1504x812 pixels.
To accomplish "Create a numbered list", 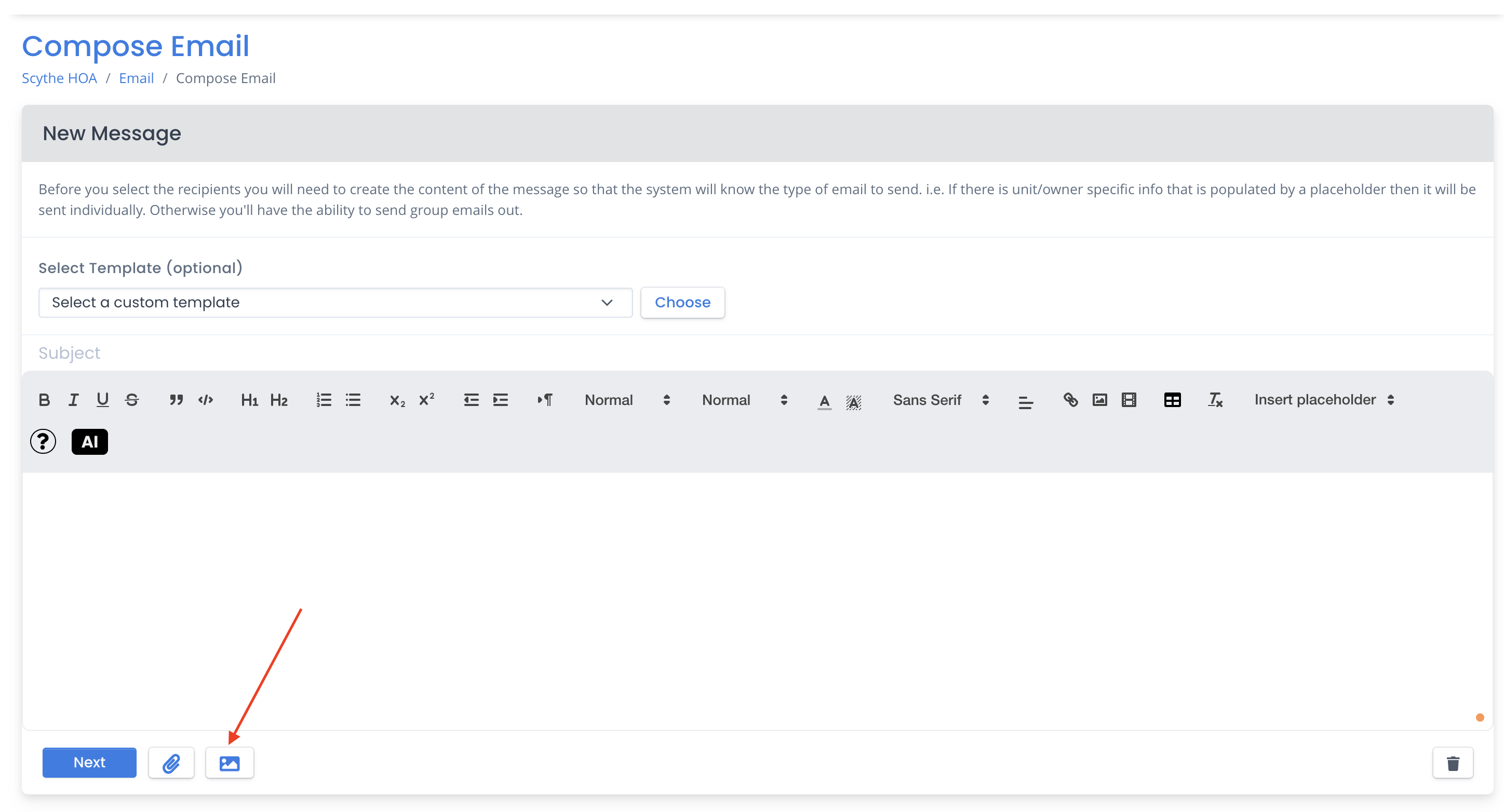I will coord(324,400).
